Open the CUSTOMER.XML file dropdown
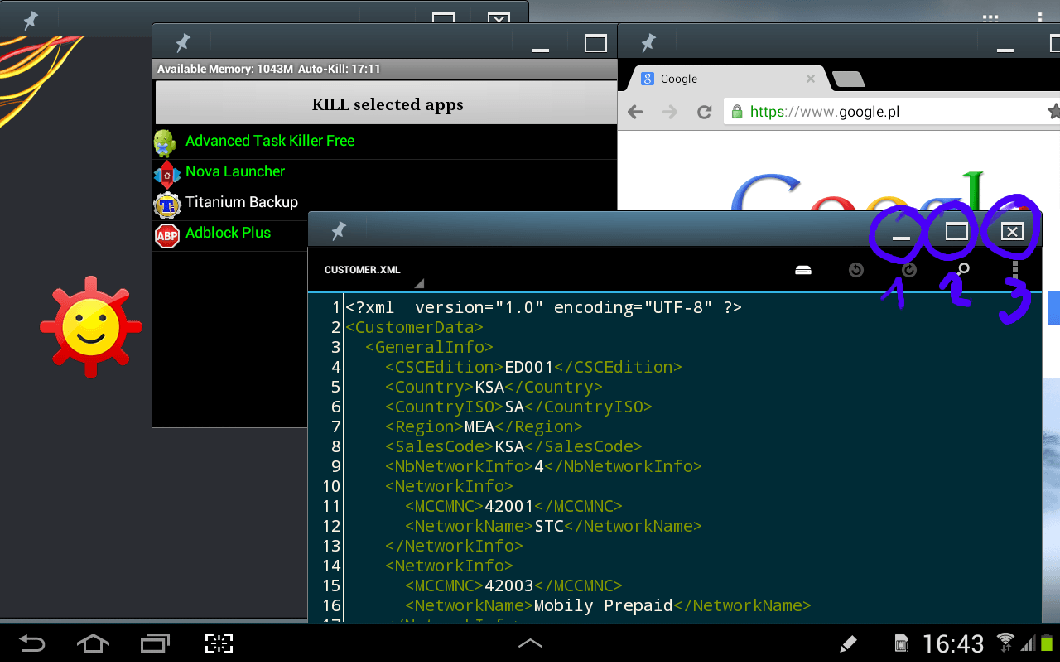1060x662 pixels. 373,270
